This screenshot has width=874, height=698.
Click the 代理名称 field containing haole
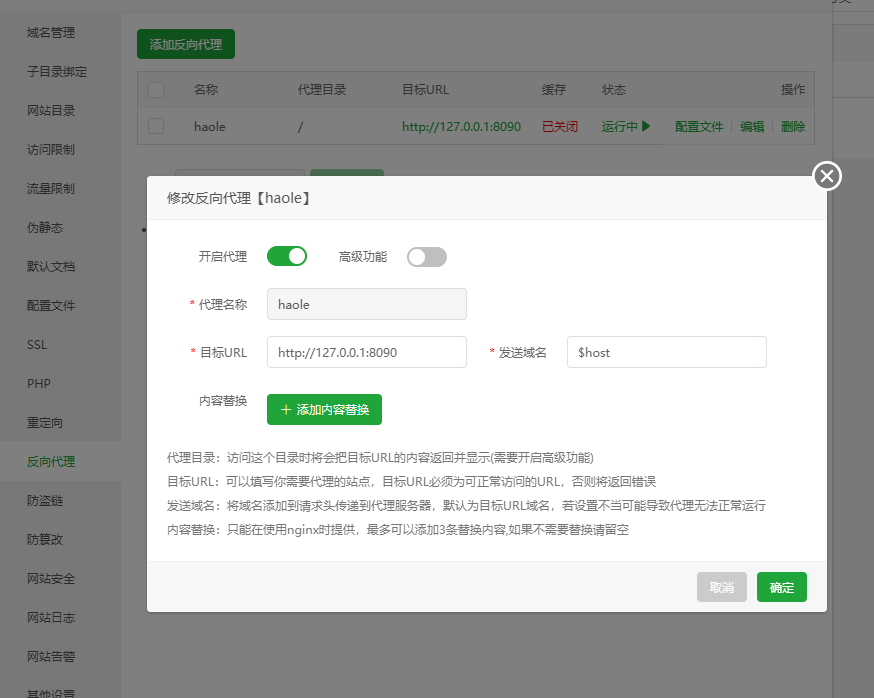[x=367, y=304]
